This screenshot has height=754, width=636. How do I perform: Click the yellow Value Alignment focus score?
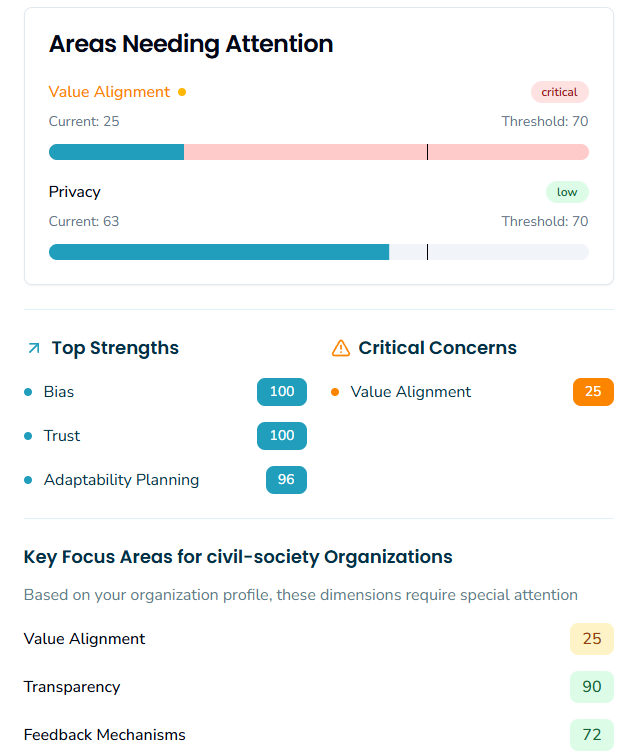click(x=592, y=639)
